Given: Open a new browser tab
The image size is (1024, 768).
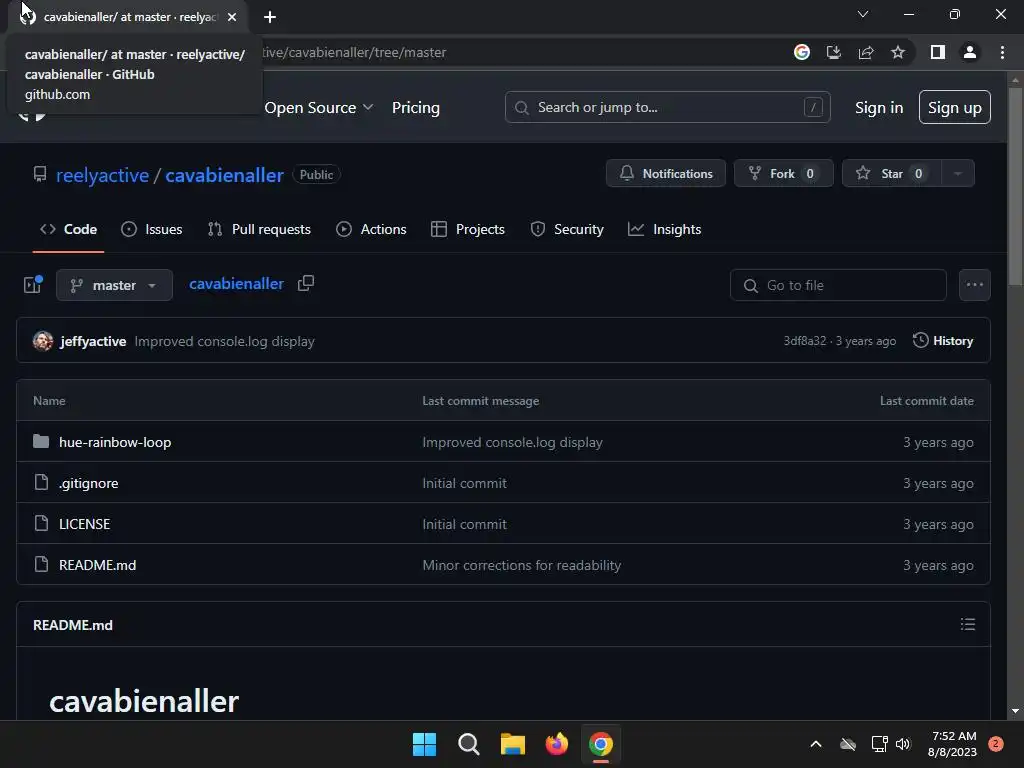Looking at the screenshot, I should click(270, 17).
